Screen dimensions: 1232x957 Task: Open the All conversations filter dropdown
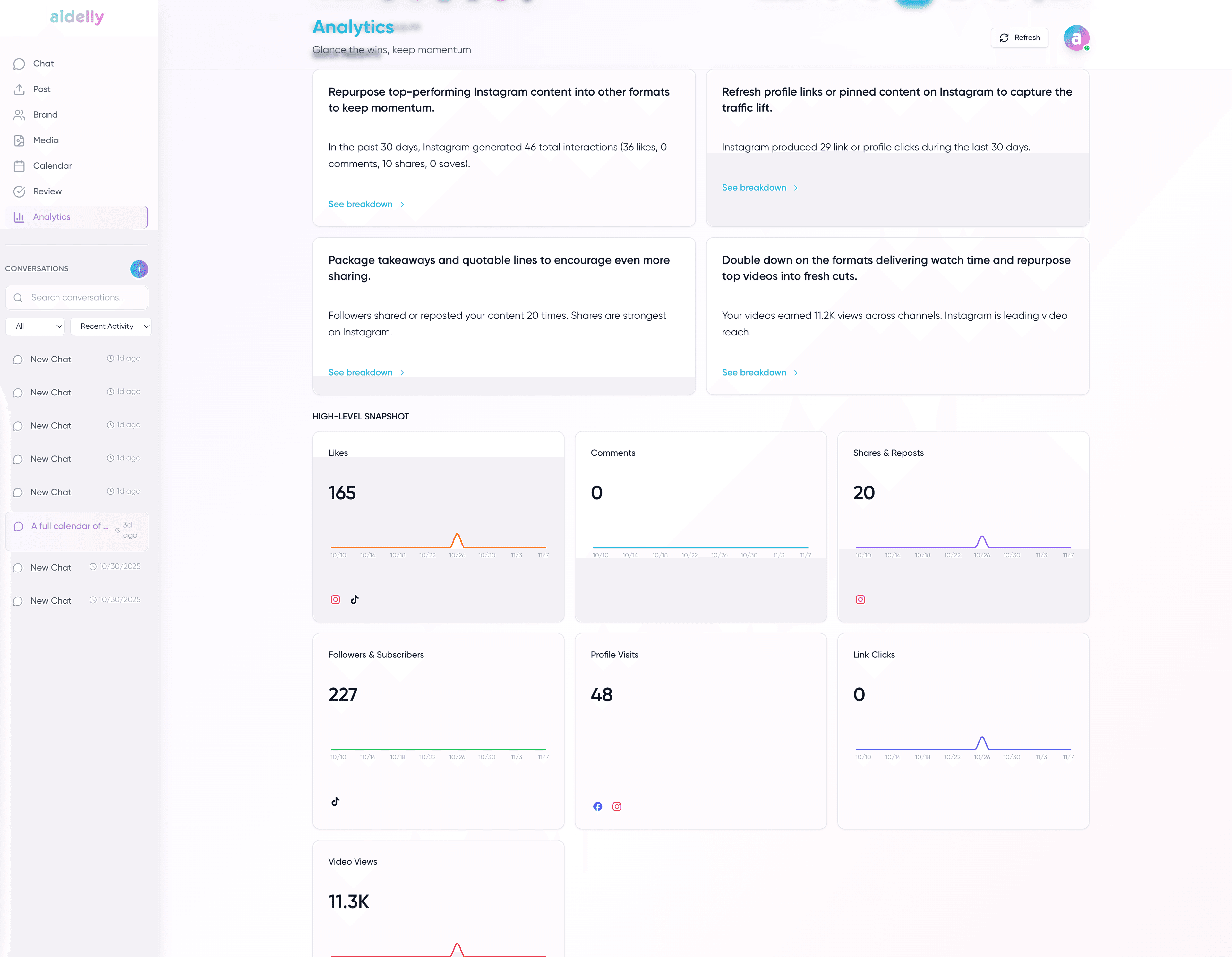tap(35, 326)
